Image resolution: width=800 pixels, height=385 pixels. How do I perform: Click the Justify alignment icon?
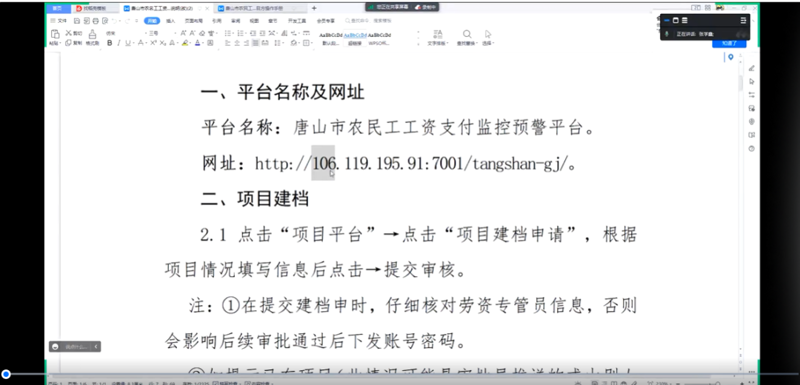pyautogui.click(x=256, y=43)
